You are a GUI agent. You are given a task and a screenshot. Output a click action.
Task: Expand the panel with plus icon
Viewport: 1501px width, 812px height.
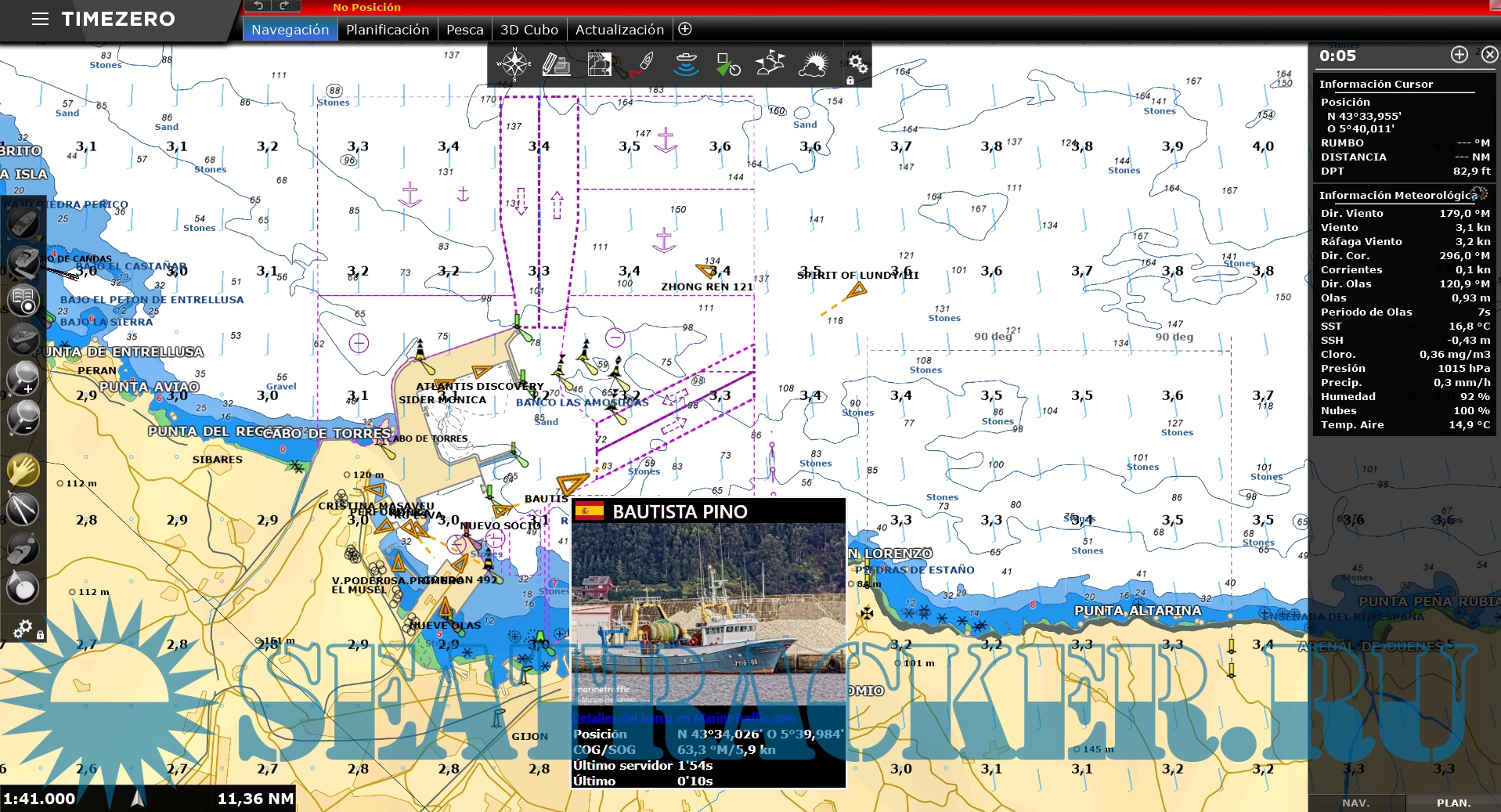coord(1459,55)
